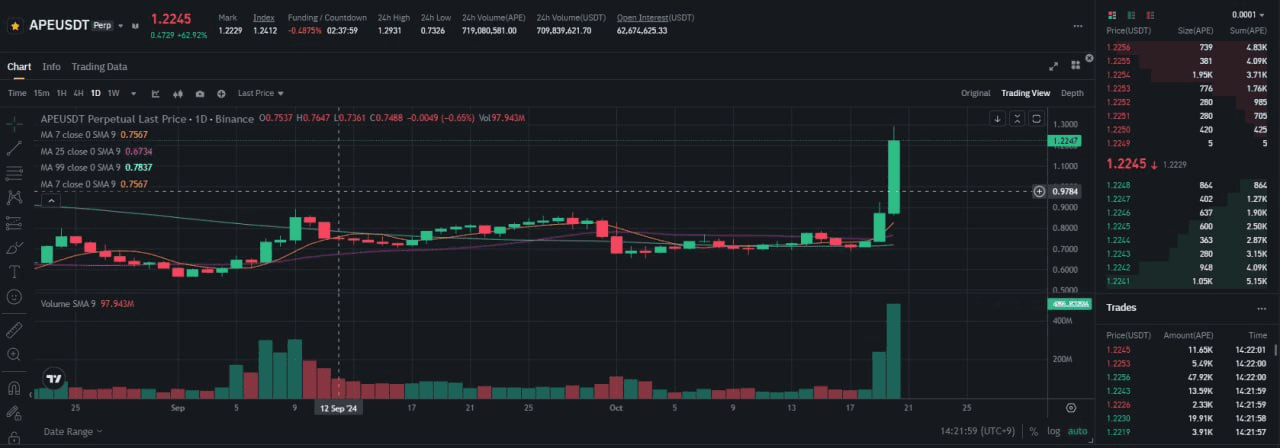Screen dimensions: 1280x448
Task: Click the plus icon next to 0.9784
Action: tap(1040, 191)
